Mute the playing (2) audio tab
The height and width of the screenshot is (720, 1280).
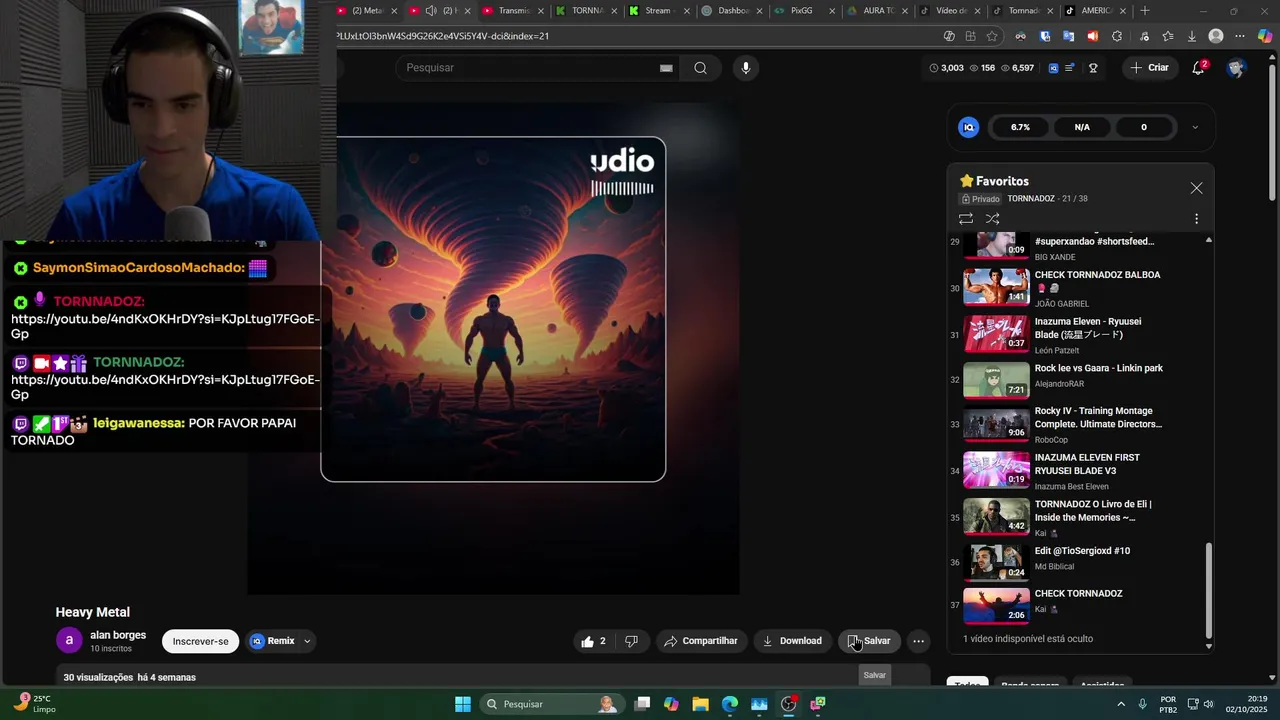(x=431, y=11)
